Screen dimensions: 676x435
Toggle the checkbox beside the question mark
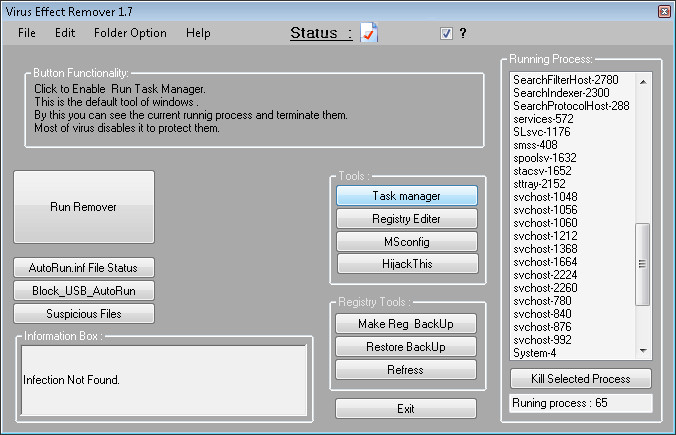pyautogui.click(x=446, y=33)
